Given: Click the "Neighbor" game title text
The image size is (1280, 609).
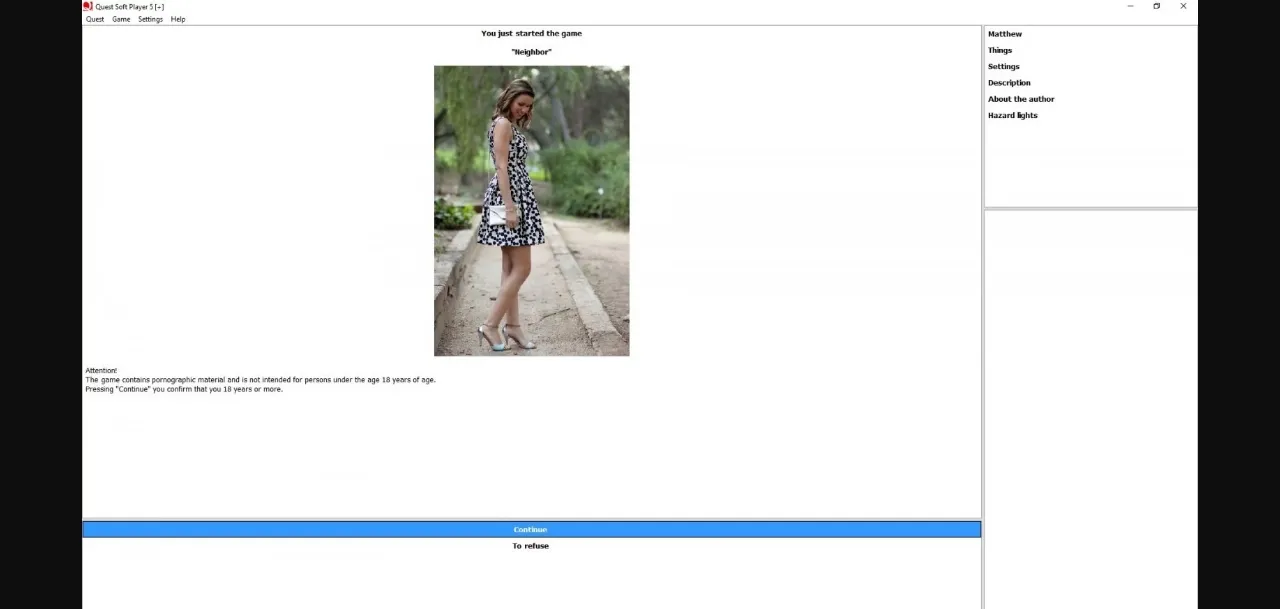Looking at the screenshot, I should click(x=531, y=52).
